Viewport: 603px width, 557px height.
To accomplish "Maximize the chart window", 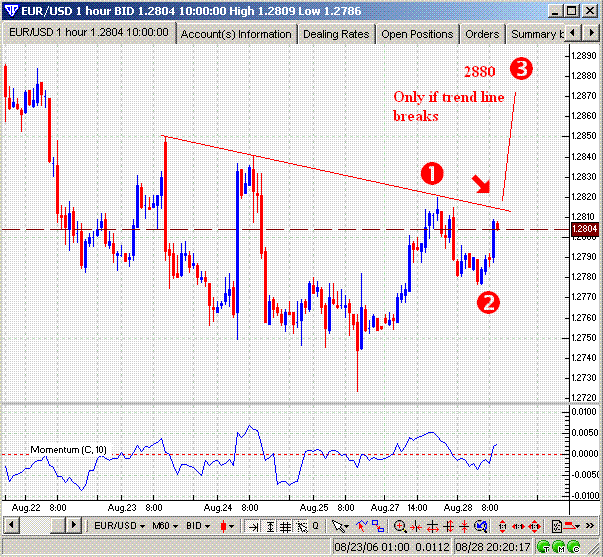I will coord(571,11).
